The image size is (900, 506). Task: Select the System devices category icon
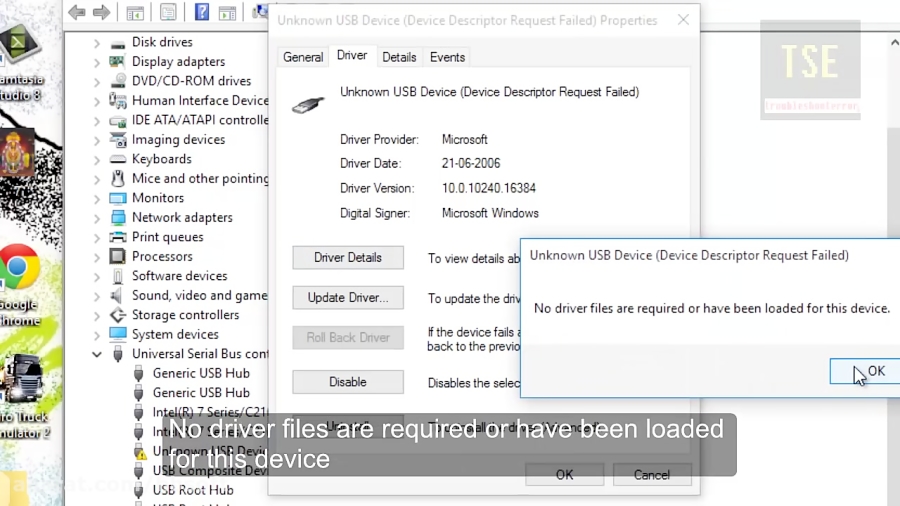(117, 334)
